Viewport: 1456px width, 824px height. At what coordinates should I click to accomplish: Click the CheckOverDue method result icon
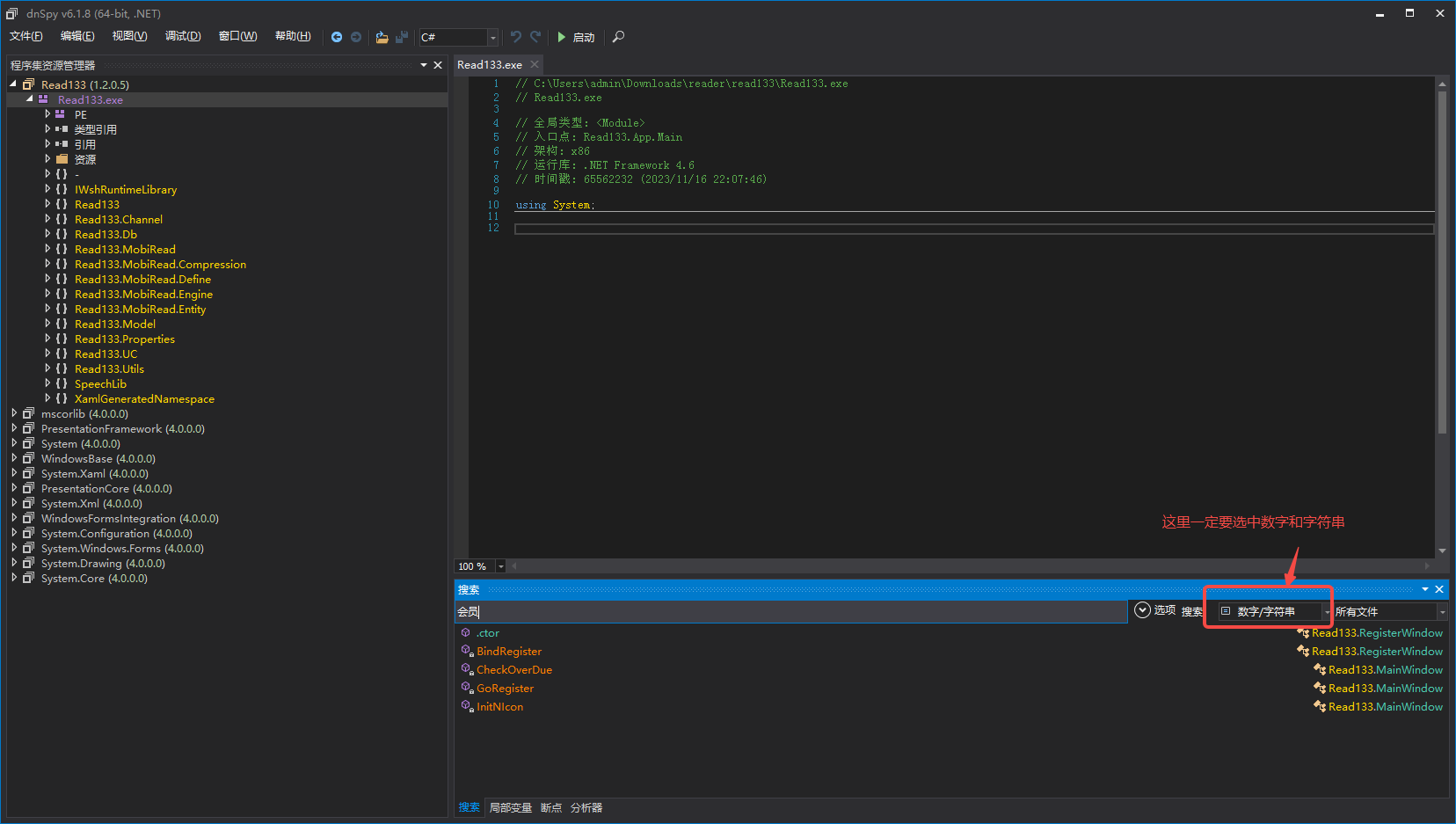467,669
